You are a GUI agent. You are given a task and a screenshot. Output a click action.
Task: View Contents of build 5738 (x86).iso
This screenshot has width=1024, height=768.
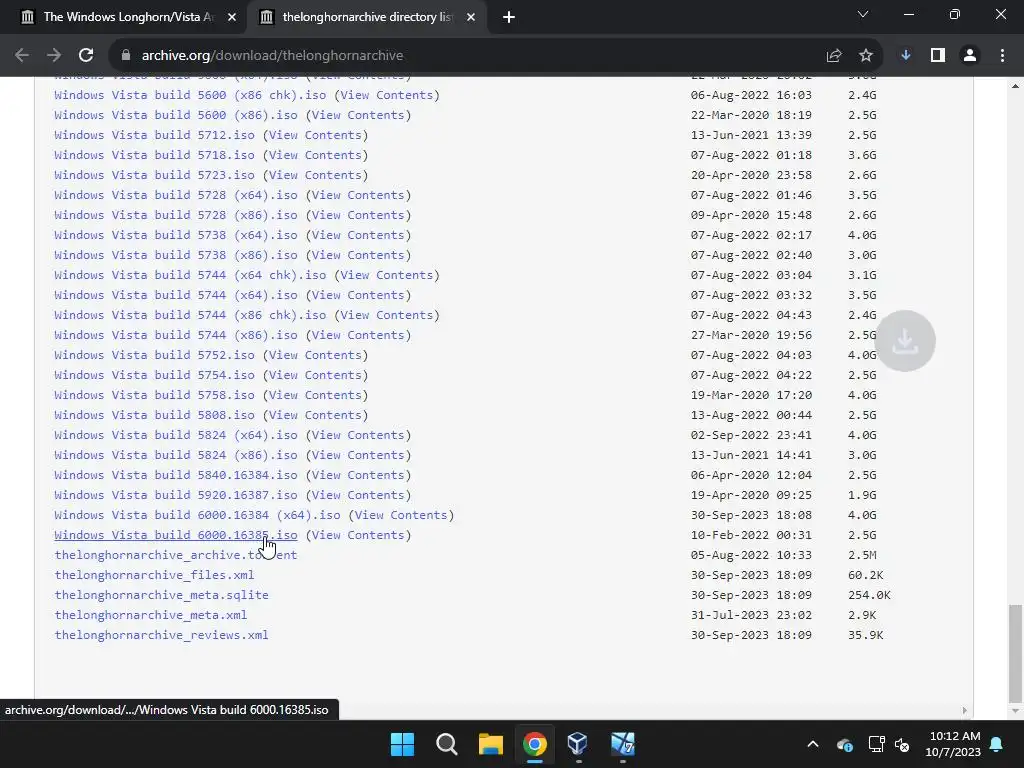(x=359, y=255)
